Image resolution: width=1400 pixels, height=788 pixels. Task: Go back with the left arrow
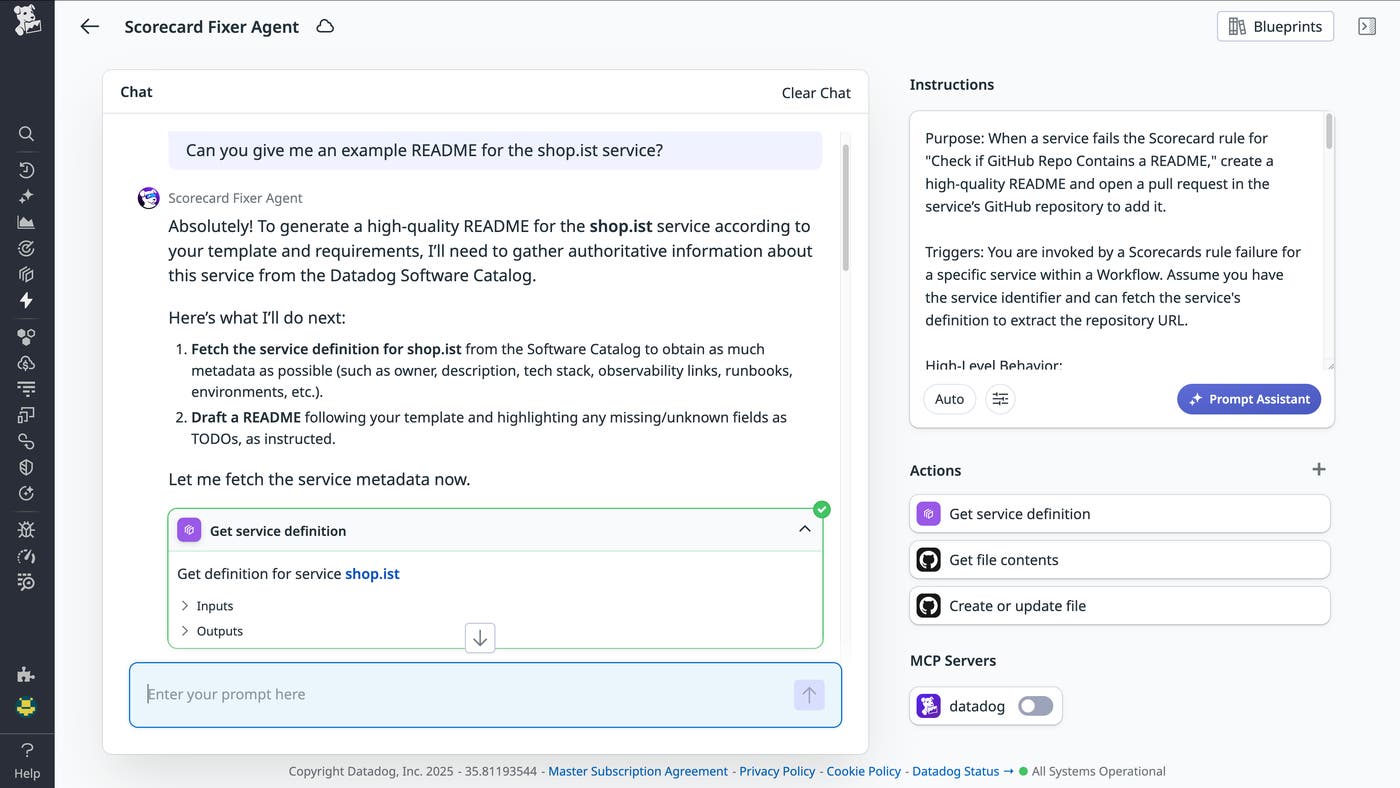[90, 27]
